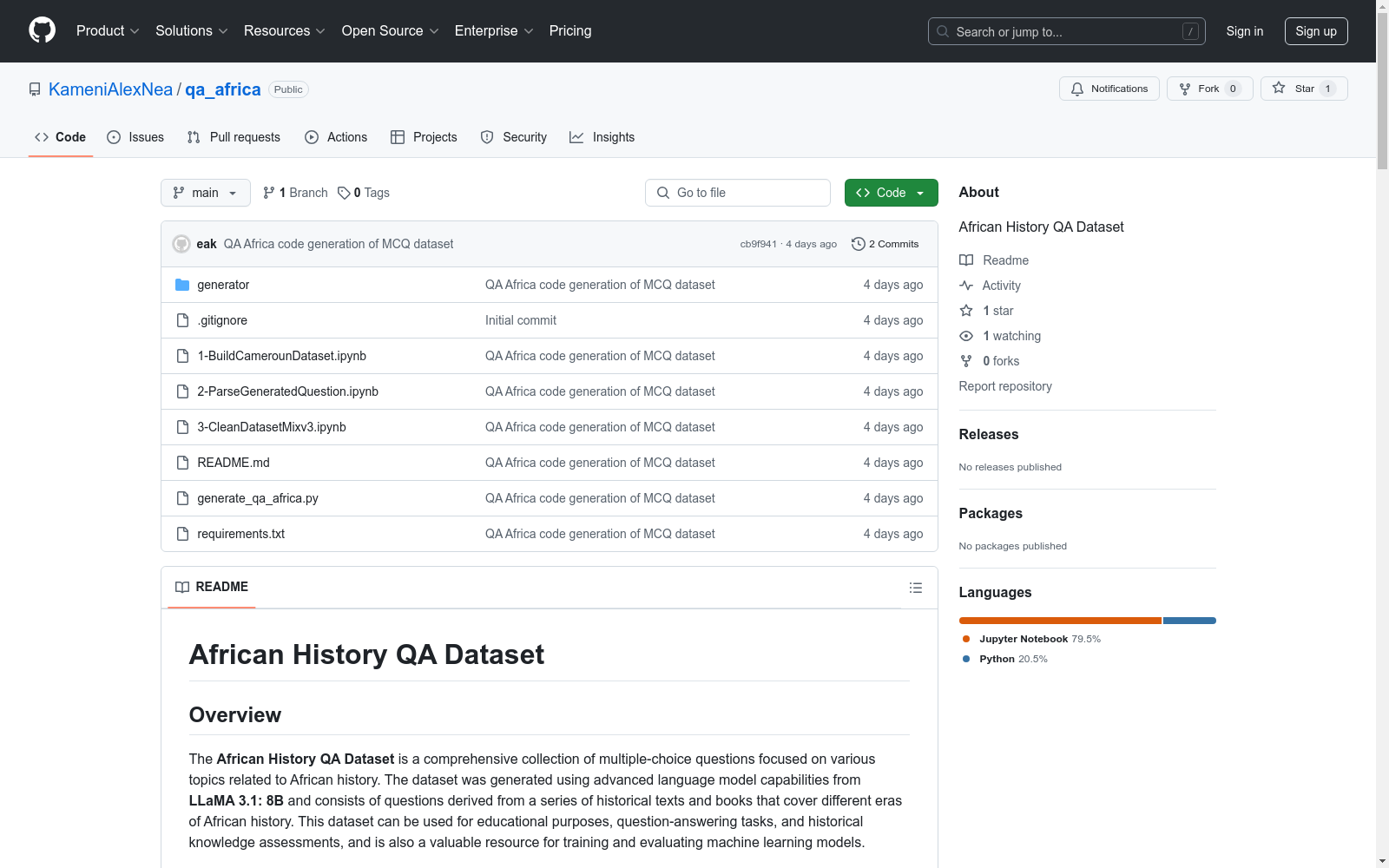View the 0 Tags link

click(x=364, y=193)
